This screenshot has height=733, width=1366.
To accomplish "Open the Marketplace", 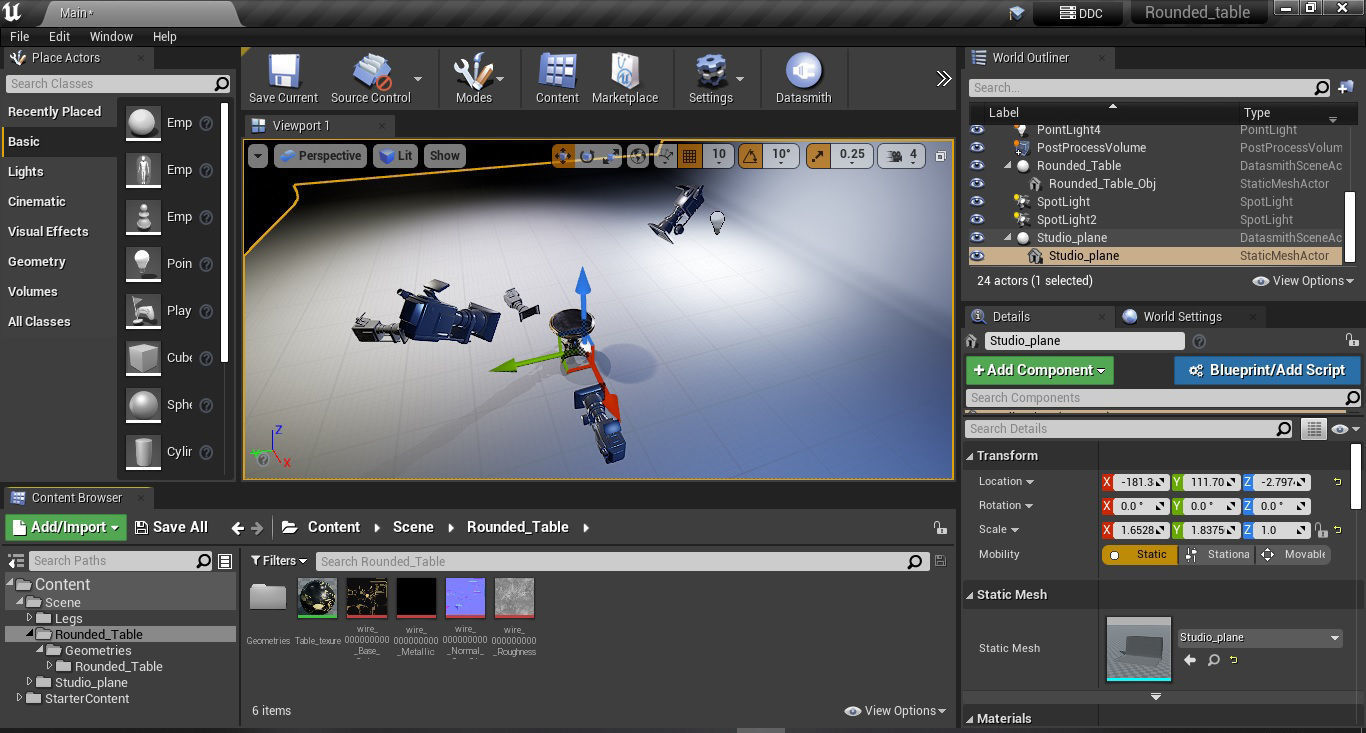I will [625, 79].
